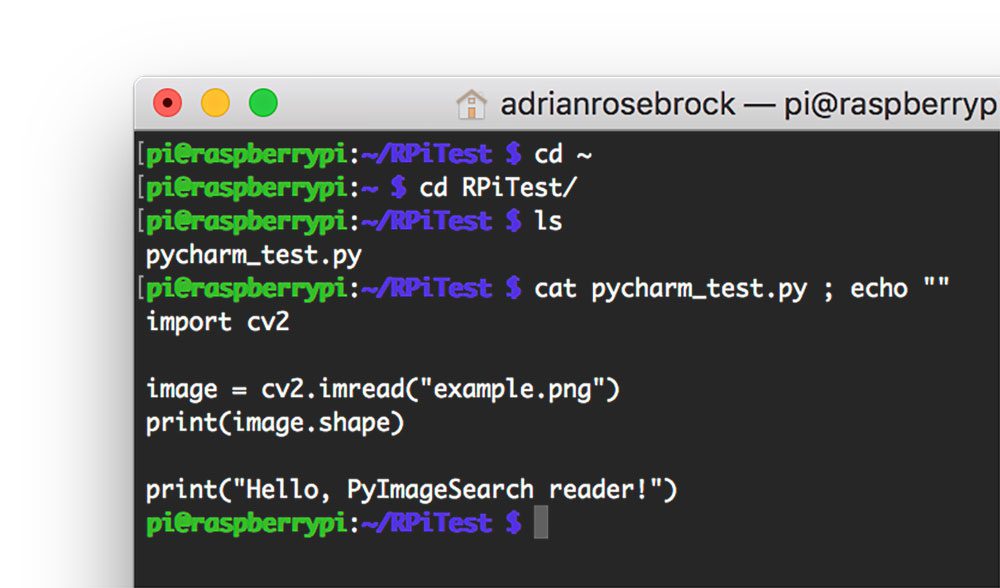
Task: Click the red close window button
Action: pyautogui.click(x=168, y=103)
